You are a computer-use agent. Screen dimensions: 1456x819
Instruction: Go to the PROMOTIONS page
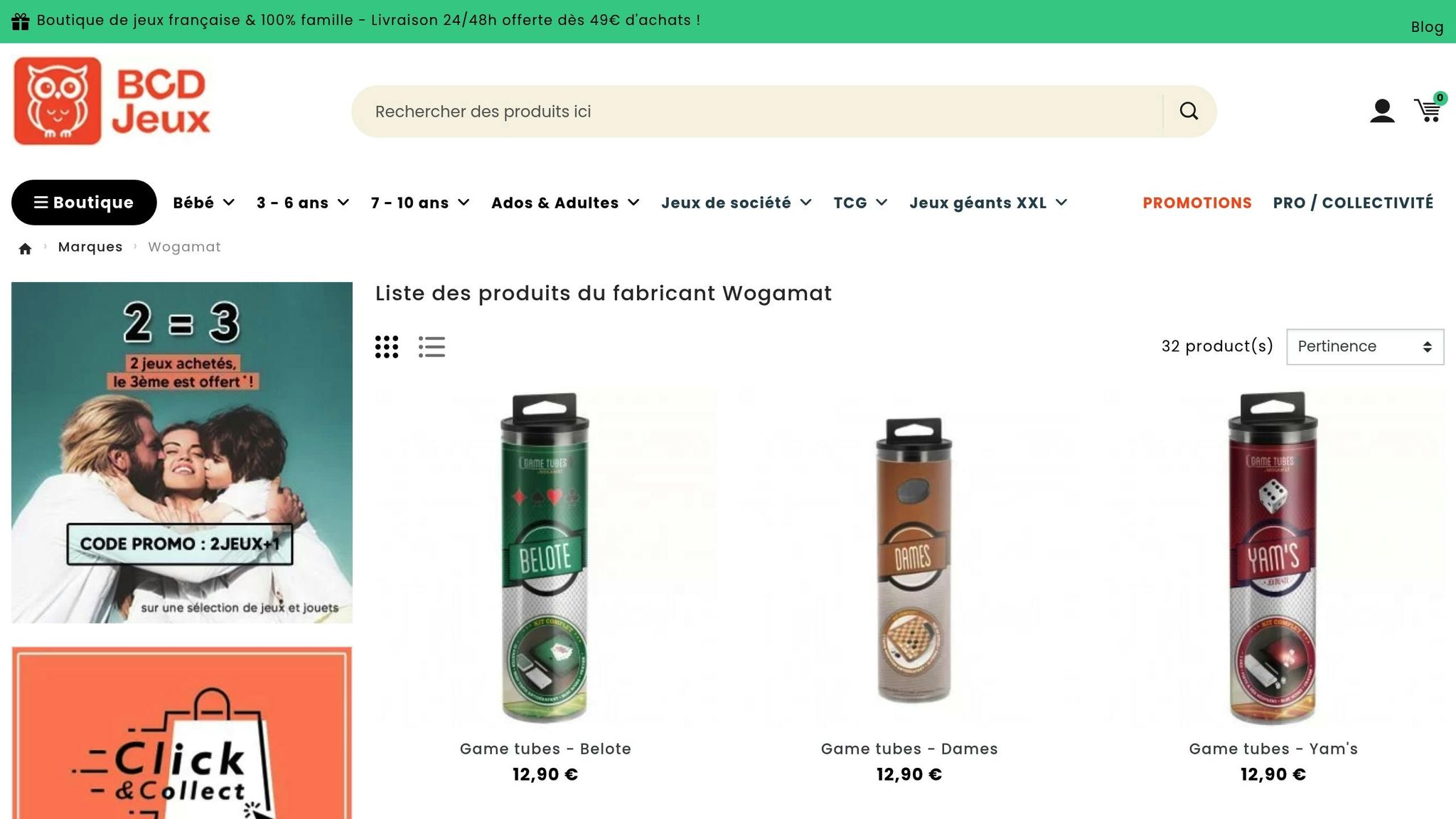click(1197, 203)
